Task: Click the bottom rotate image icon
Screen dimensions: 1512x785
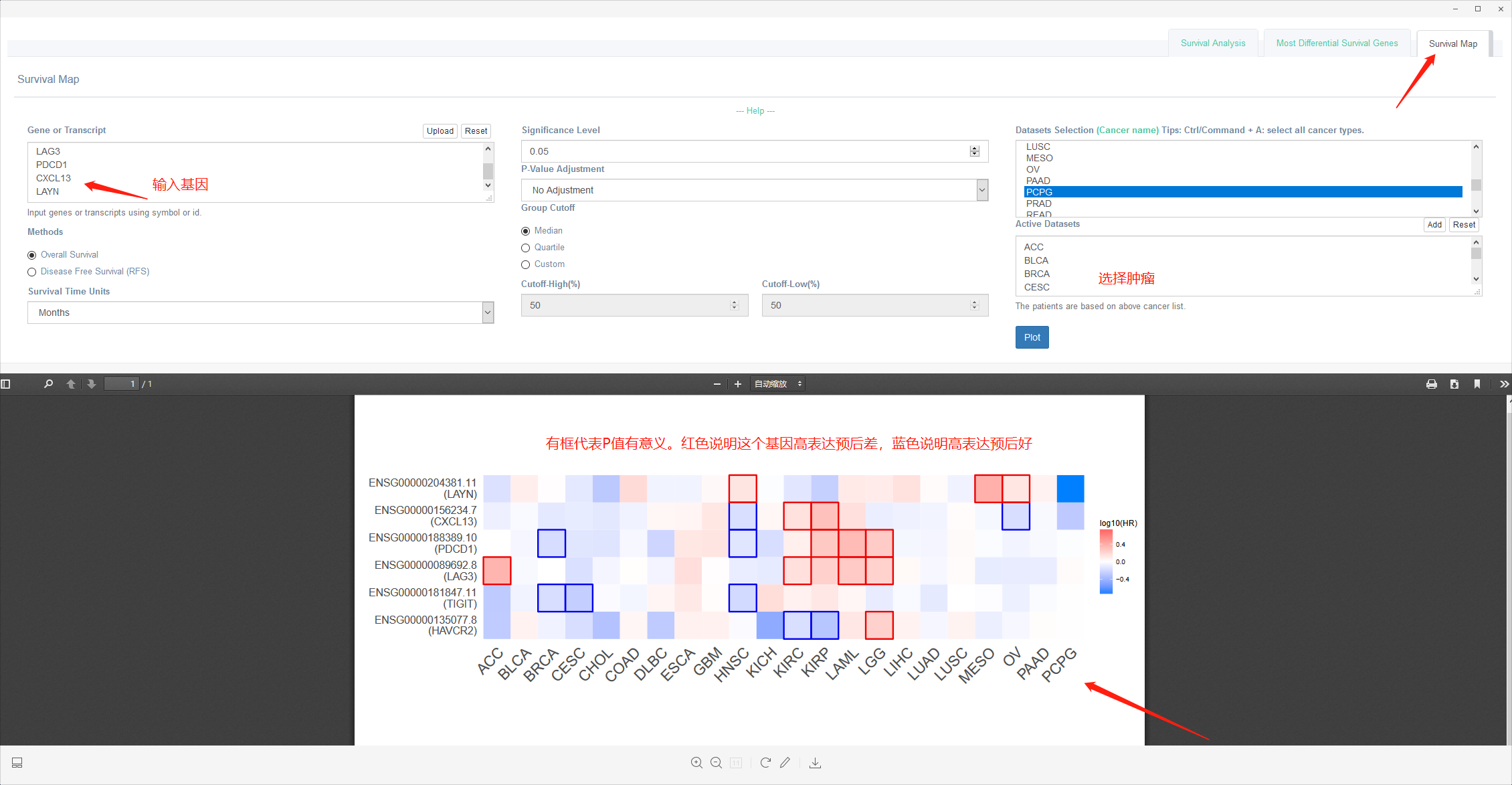Action: pos(765,763)
